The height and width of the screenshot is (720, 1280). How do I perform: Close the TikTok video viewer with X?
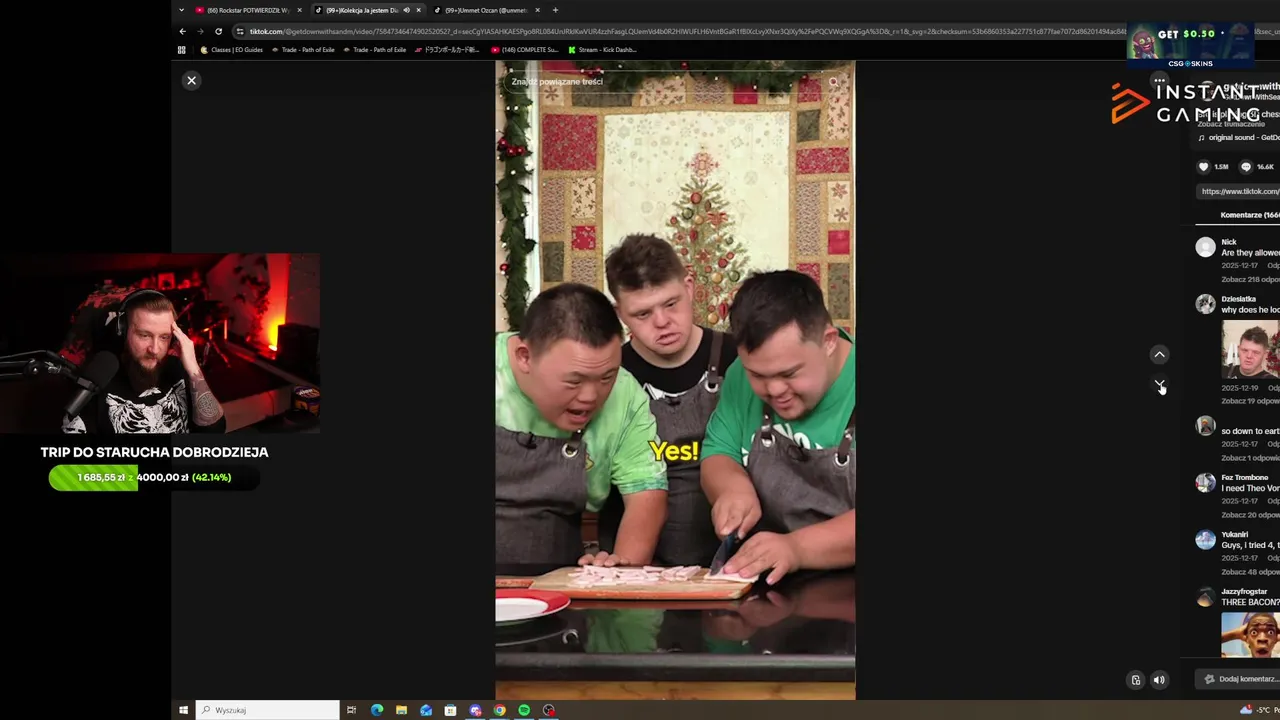click(191, 80)
